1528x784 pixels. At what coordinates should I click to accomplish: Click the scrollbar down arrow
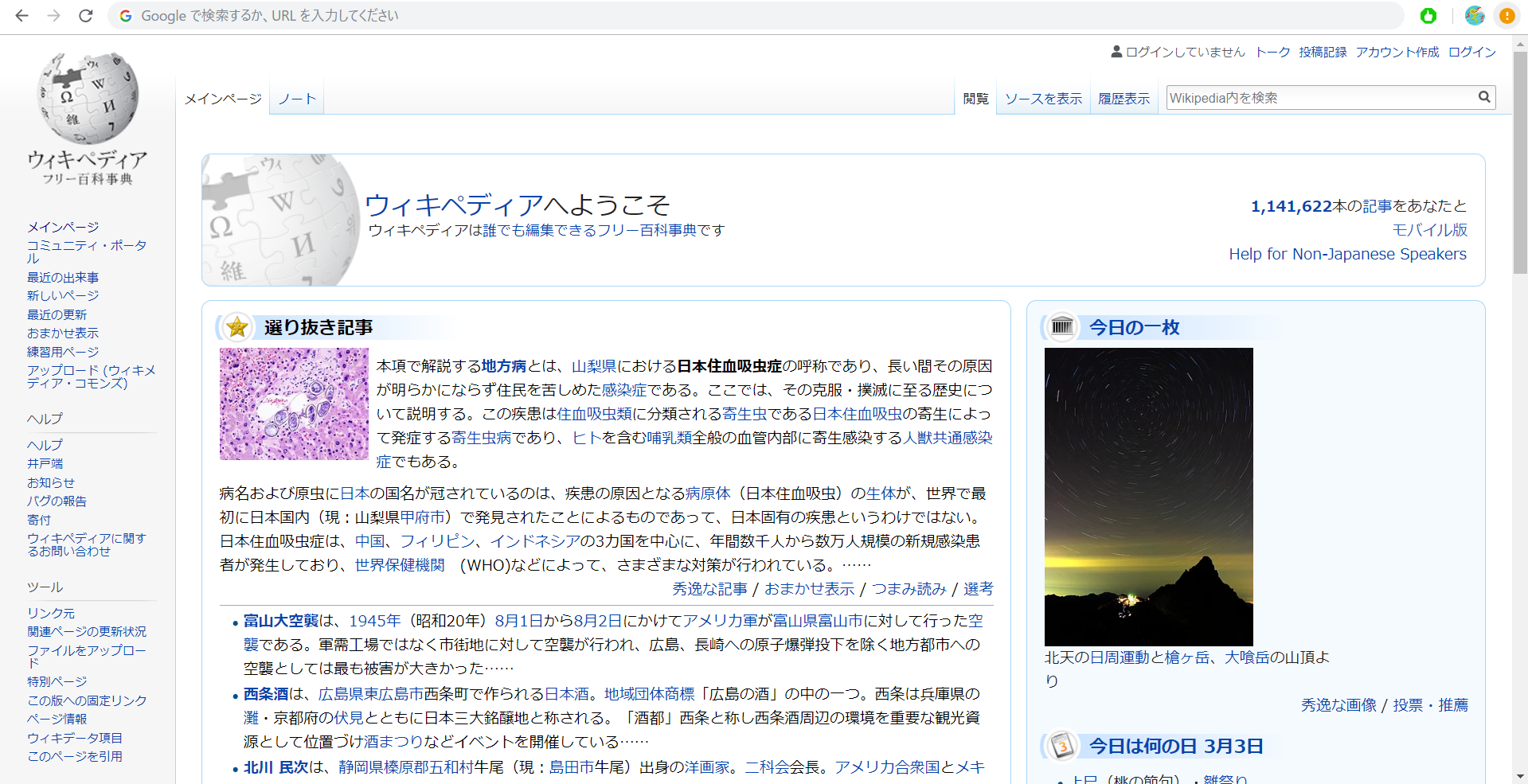coord(1520,776)
